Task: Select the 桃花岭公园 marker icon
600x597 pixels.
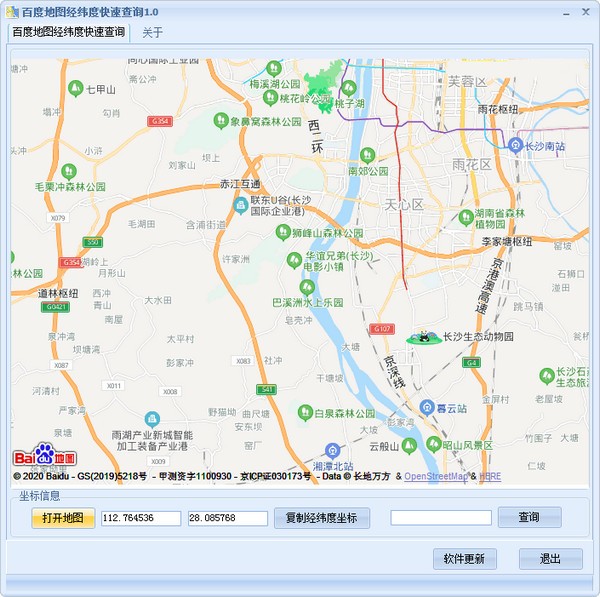Action: [x=270, y=98]
